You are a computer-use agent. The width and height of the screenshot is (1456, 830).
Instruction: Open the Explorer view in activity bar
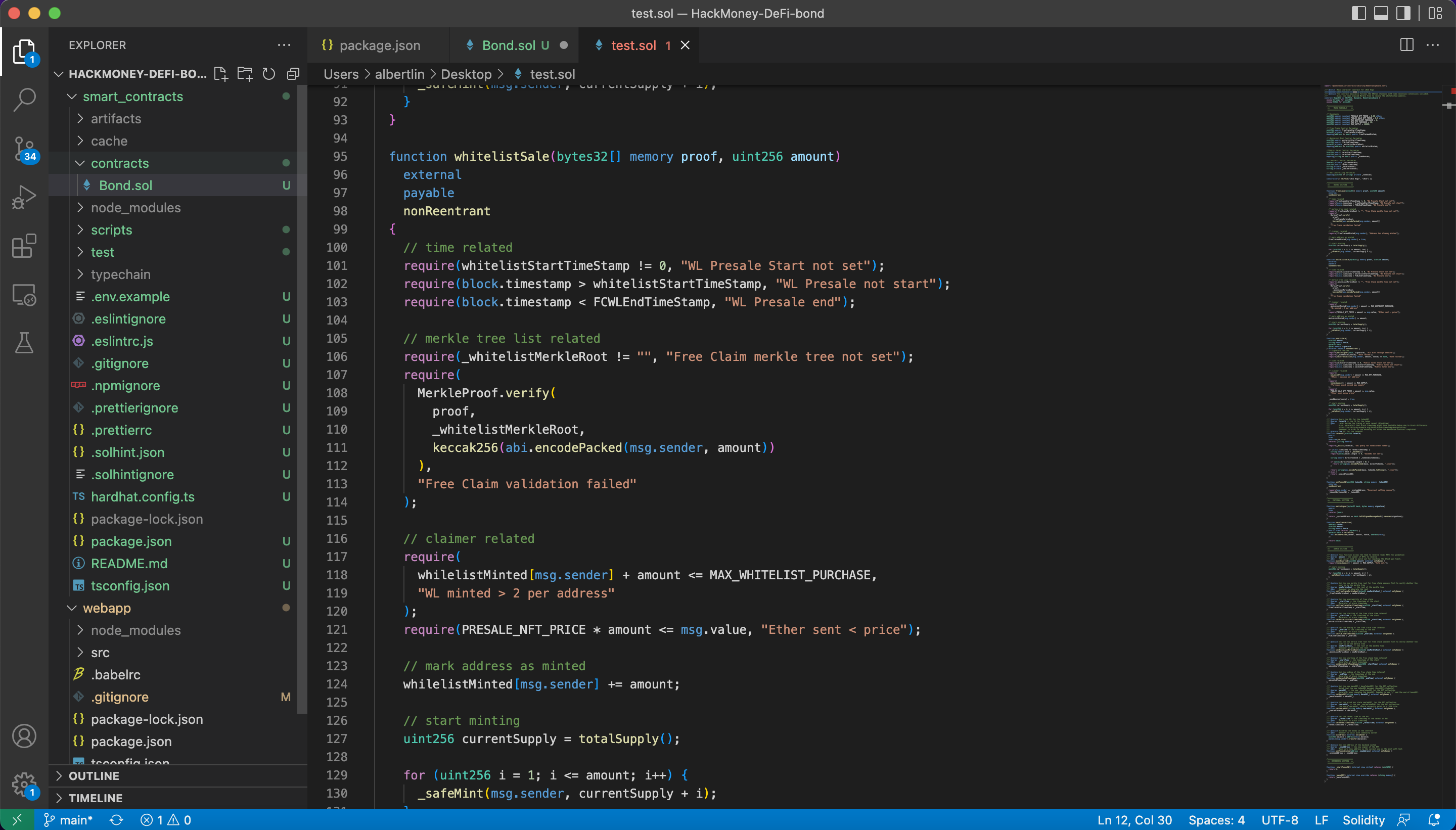[x=24, y=52]
